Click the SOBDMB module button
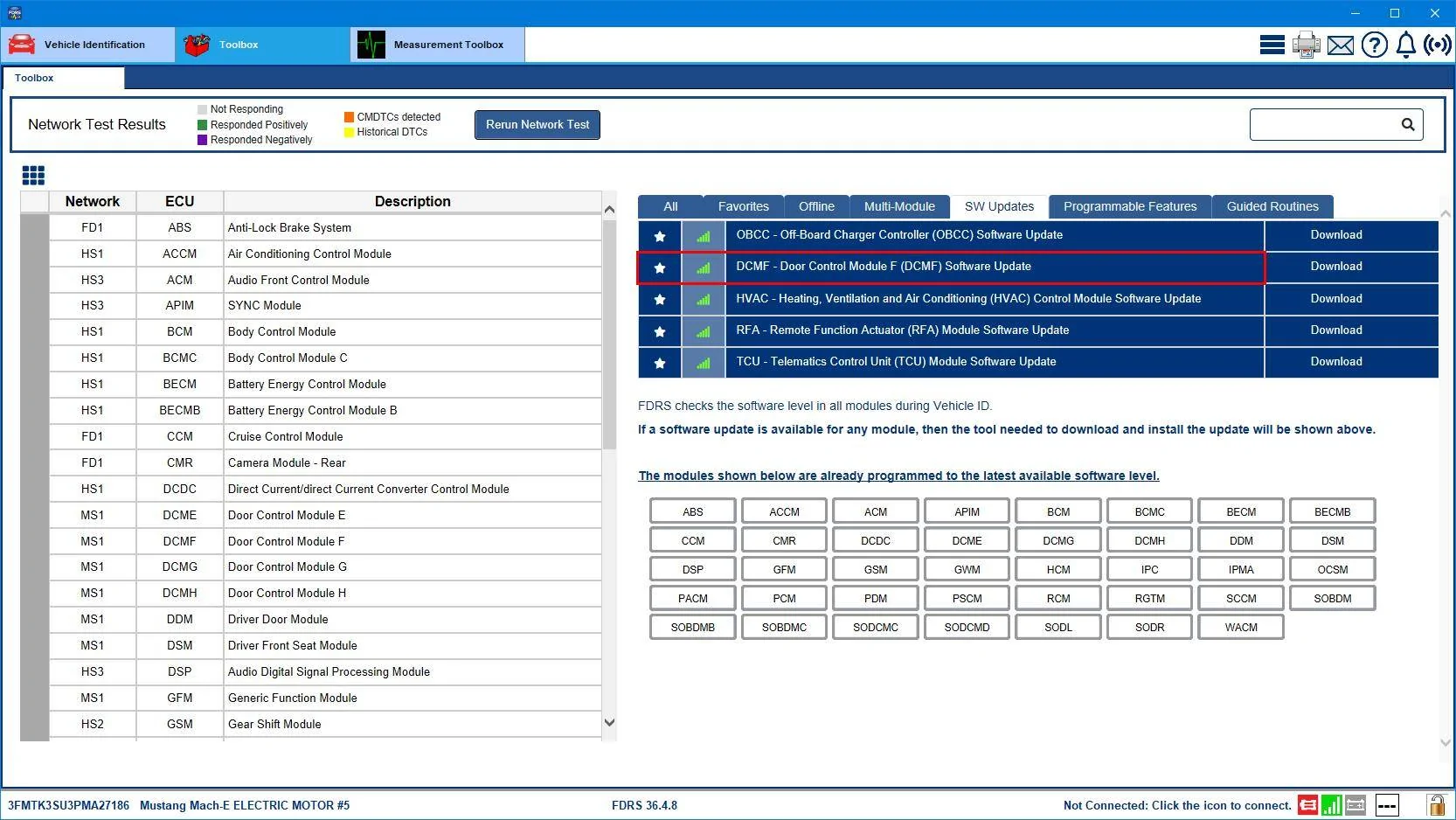1456x820 pixels. pyautogui.click(x=693, y=628)
